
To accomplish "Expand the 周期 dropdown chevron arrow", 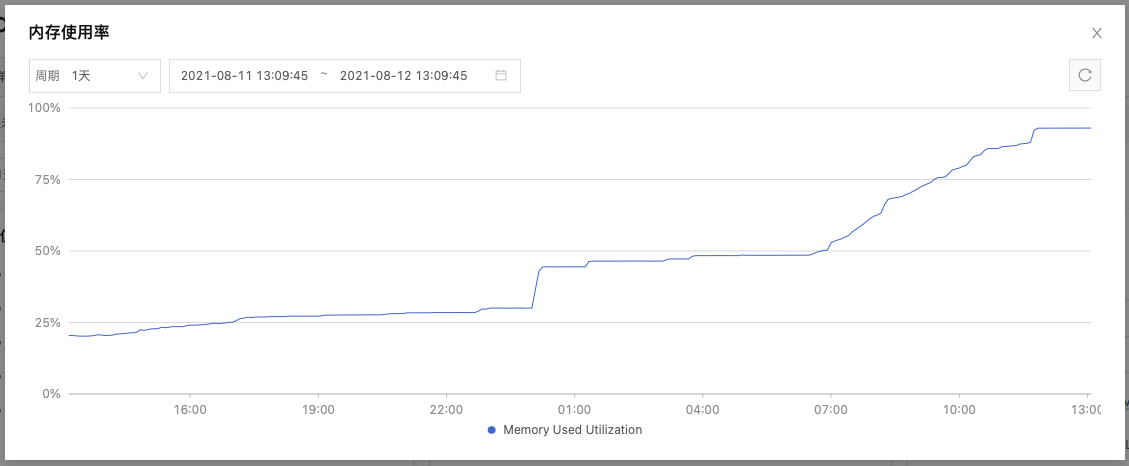I will 143,76.
